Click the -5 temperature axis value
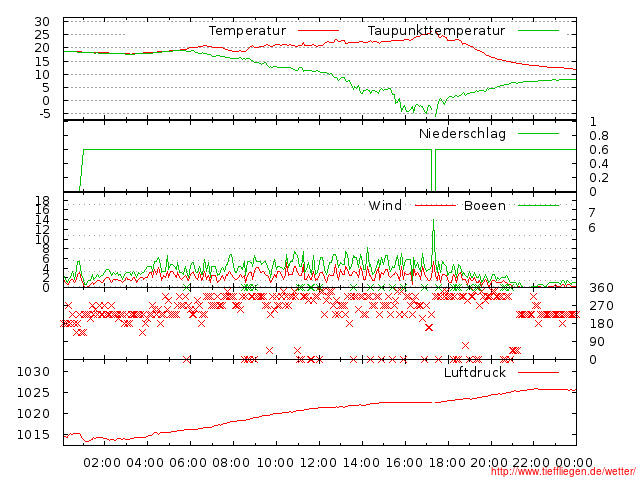This screenshot has height=480, width=640. click(x=44, y=113)
